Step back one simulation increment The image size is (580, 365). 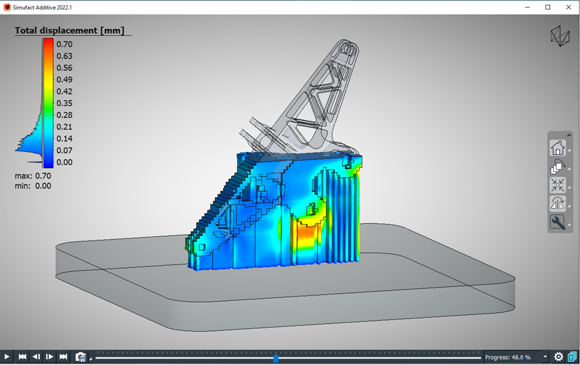(x=36, y=357)
